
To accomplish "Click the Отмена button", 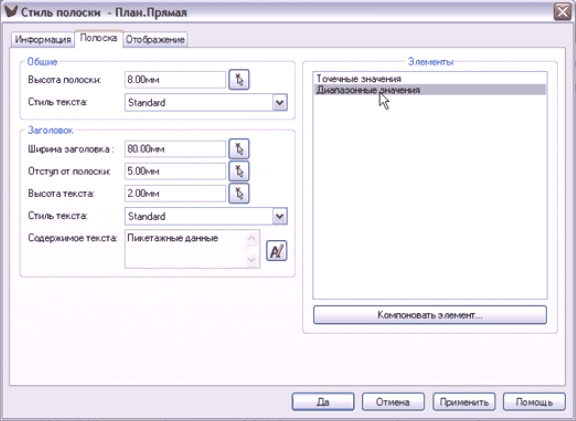I will click(393, 402).
